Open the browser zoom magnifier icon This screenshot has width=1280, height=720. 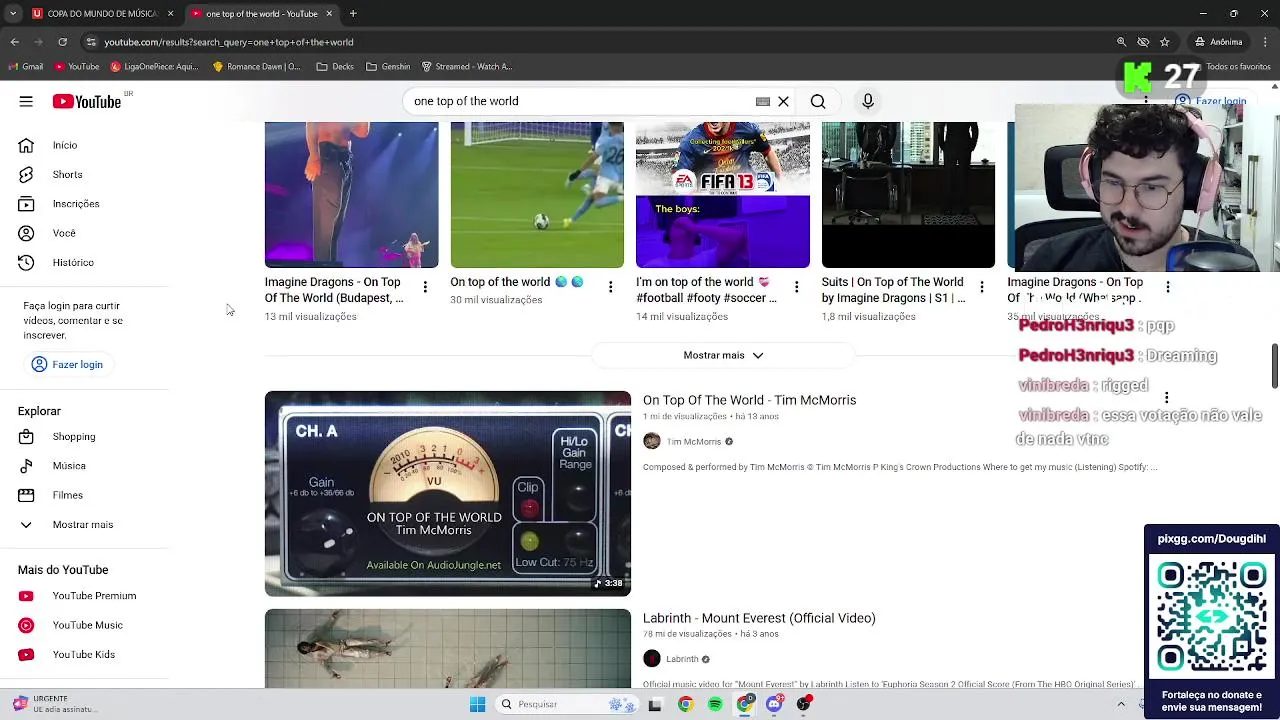[x=1121, y=42]
